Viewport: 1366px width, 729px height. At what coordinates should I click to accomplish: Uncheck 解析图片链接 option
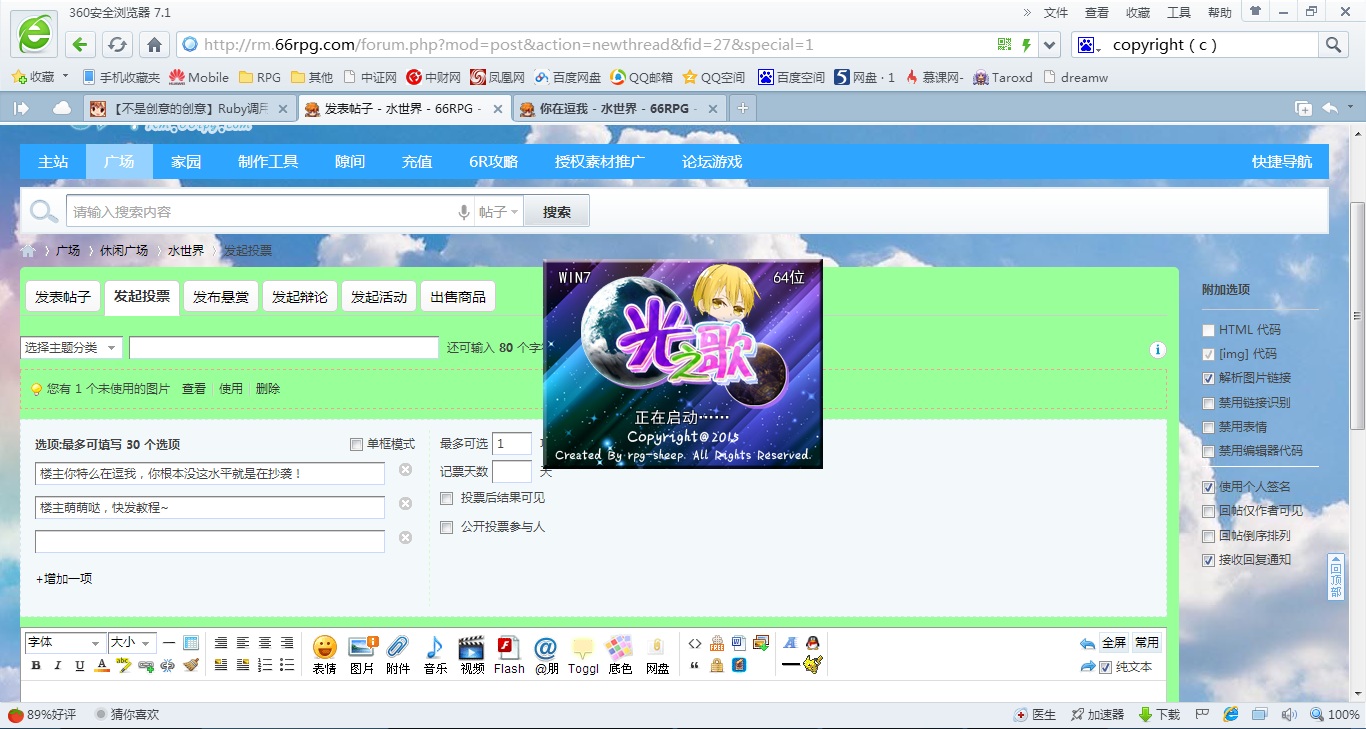pyautogui.click(x=1209, y=378)
